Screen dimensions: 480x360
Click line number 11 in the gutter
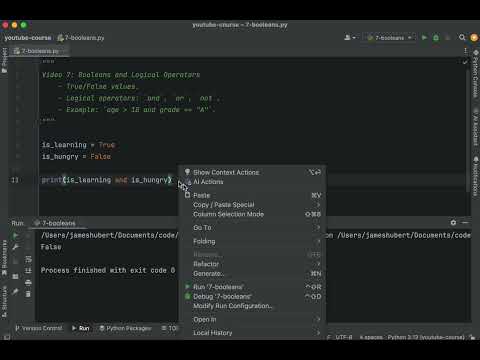[15, 180]
